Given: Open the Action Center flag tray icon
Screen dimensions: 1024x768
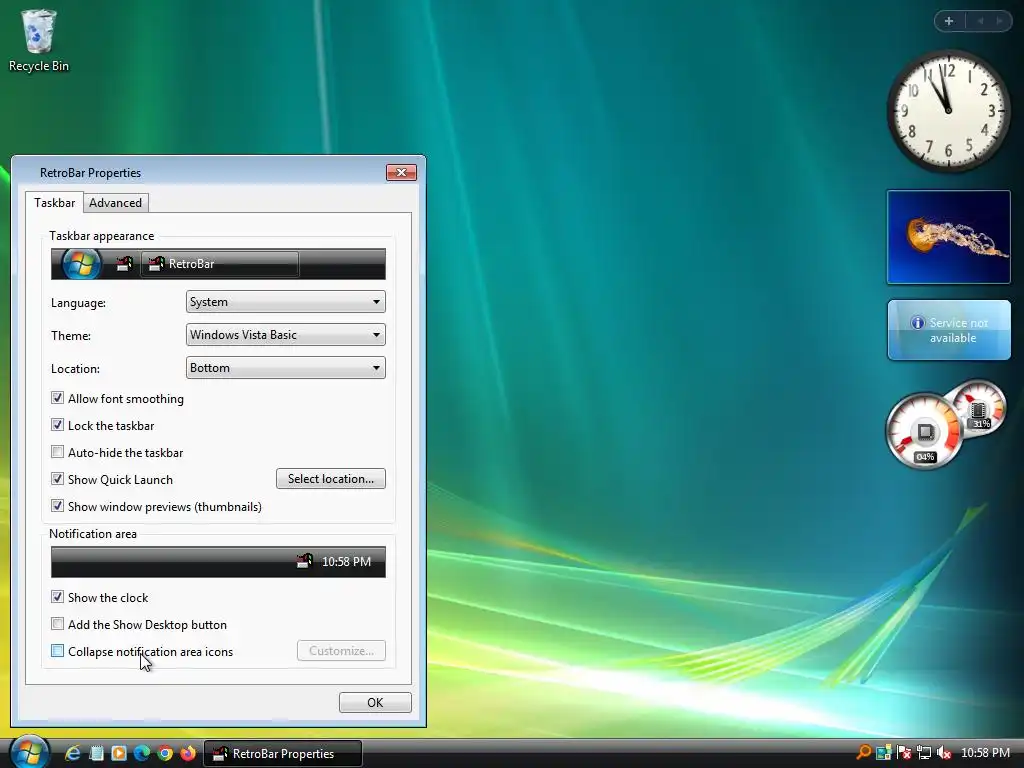Looking at the screenshot, I should 904,753.
